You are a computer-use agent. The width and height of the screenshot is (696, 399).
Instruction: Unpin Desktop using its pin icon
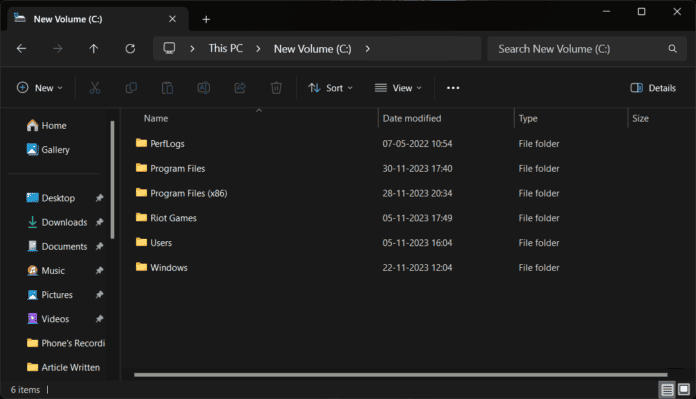click(99, 198)
